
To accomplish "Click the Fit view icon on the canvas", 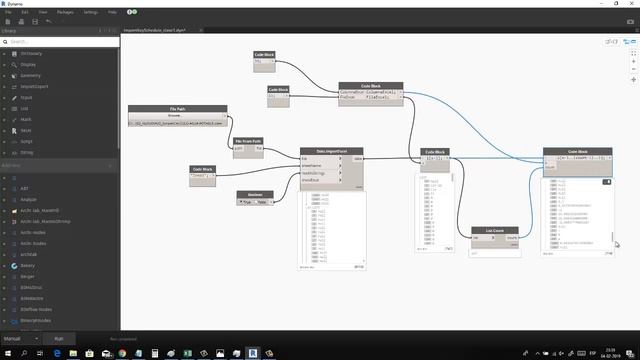I will point(633,53).
